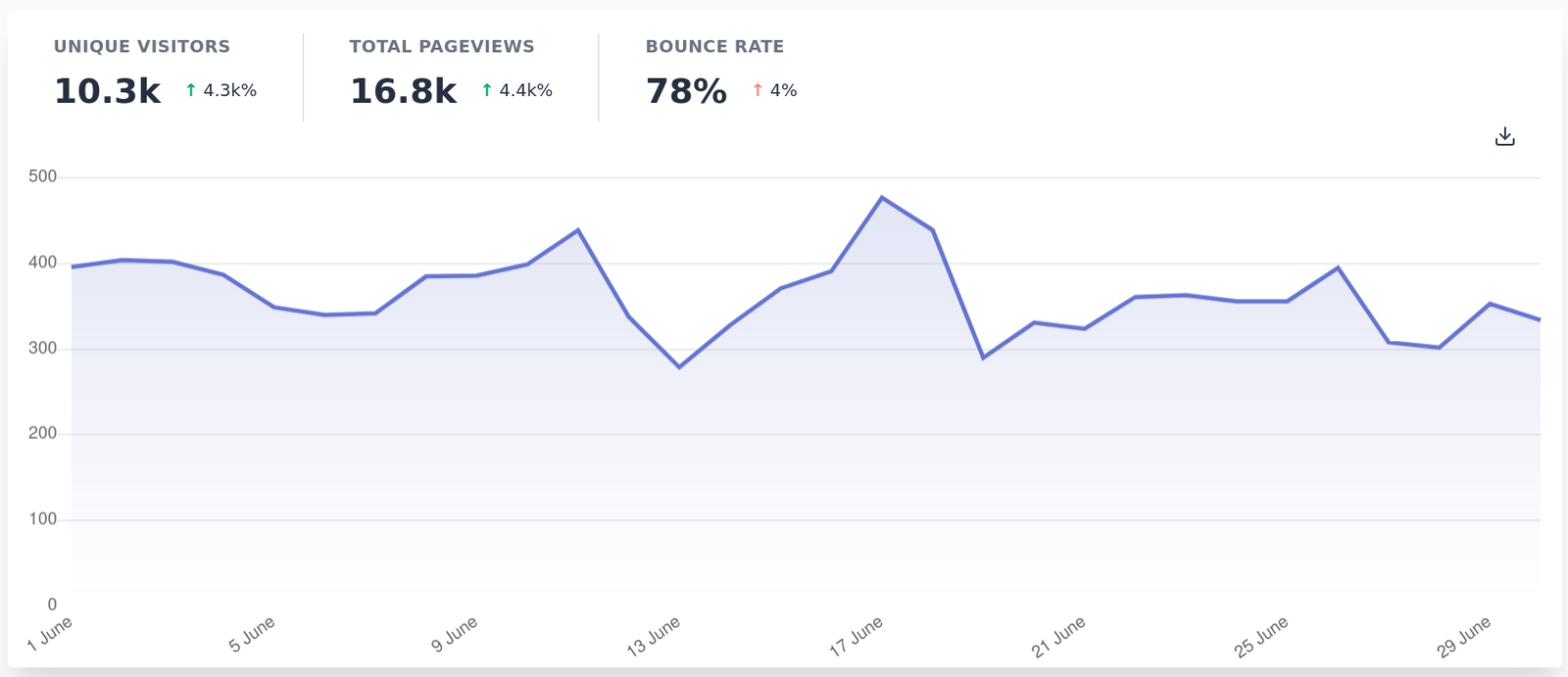Click the 4.3k% visitors change percentage
Image resolution: width=1568 pixels, height=677 pixels.
(229, 90)
